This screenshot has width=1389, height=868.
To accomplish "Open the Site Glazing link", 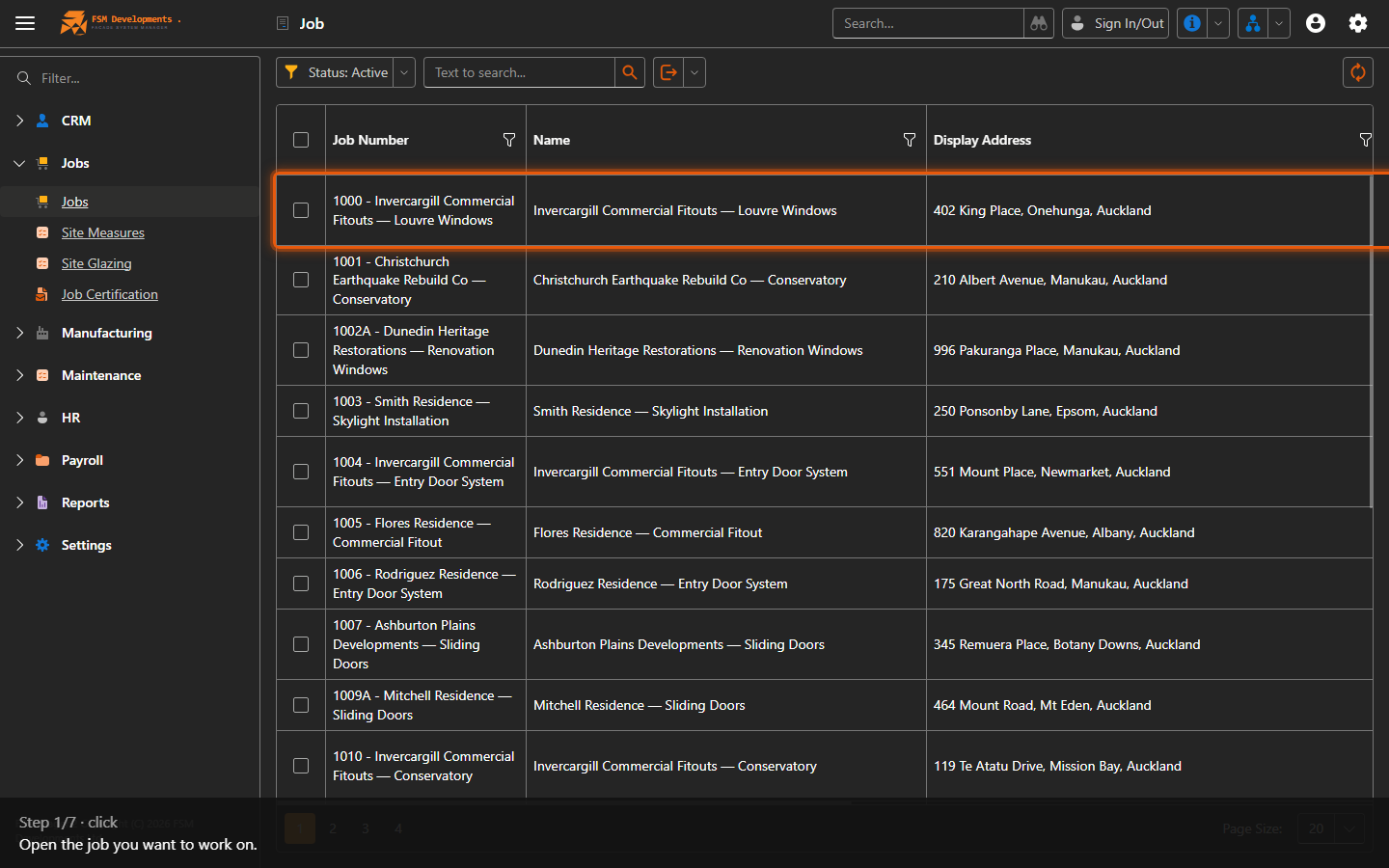I will coord(96,263).
